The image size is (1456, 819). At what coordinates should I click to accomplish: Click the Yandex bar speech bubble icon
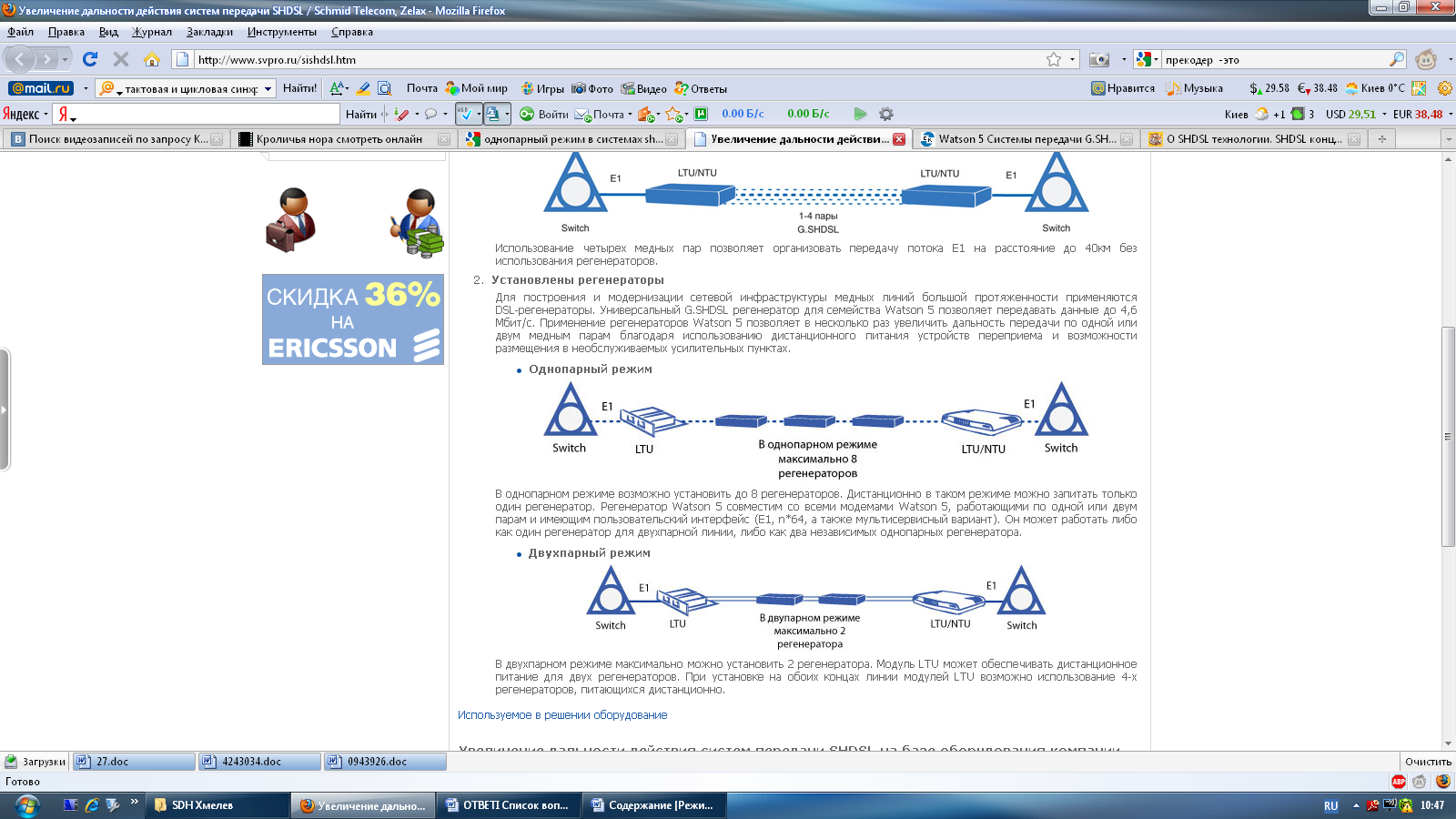(430, 114)
